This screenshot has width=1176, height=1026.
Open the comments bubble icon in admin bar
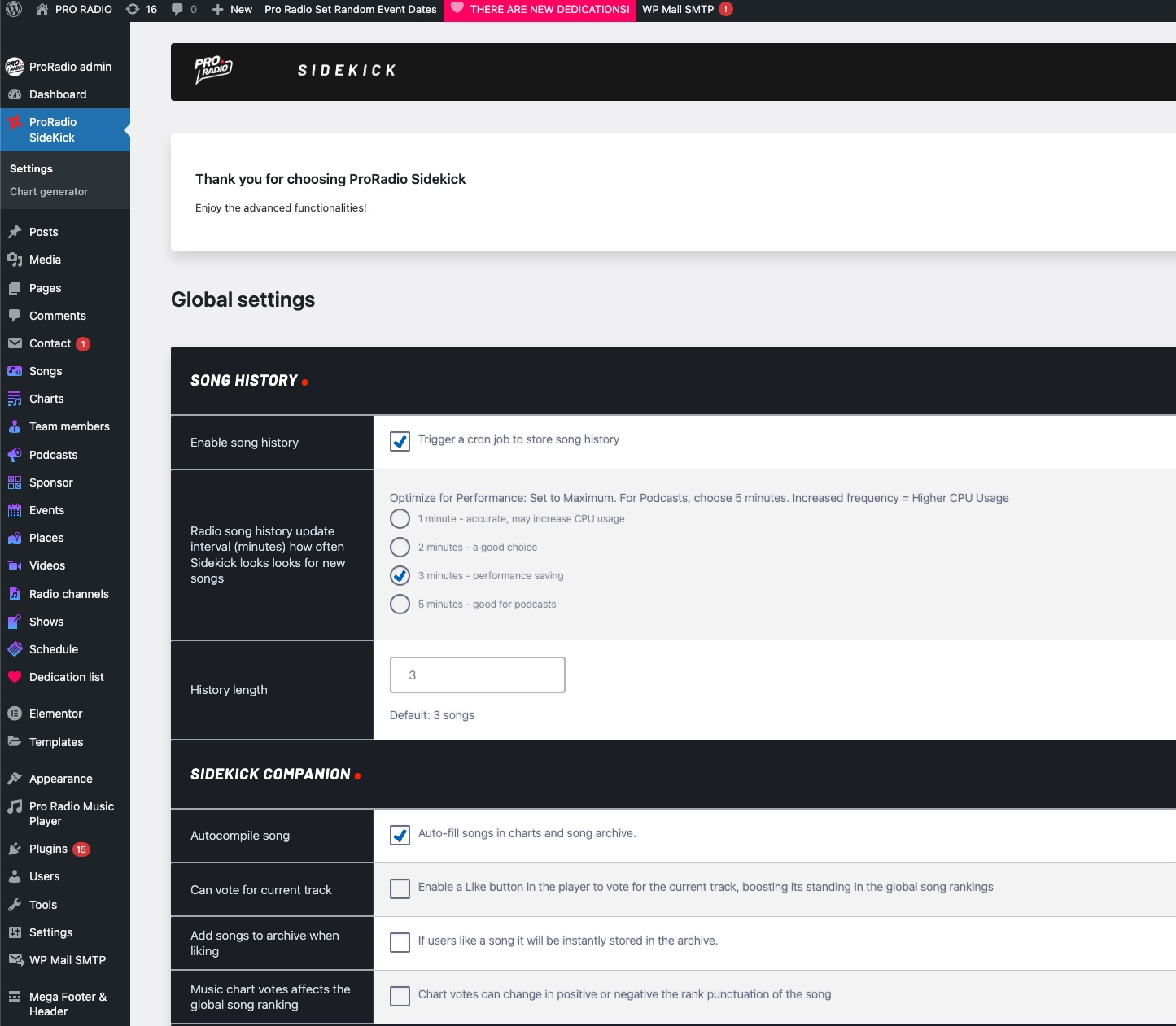(177, 9)
